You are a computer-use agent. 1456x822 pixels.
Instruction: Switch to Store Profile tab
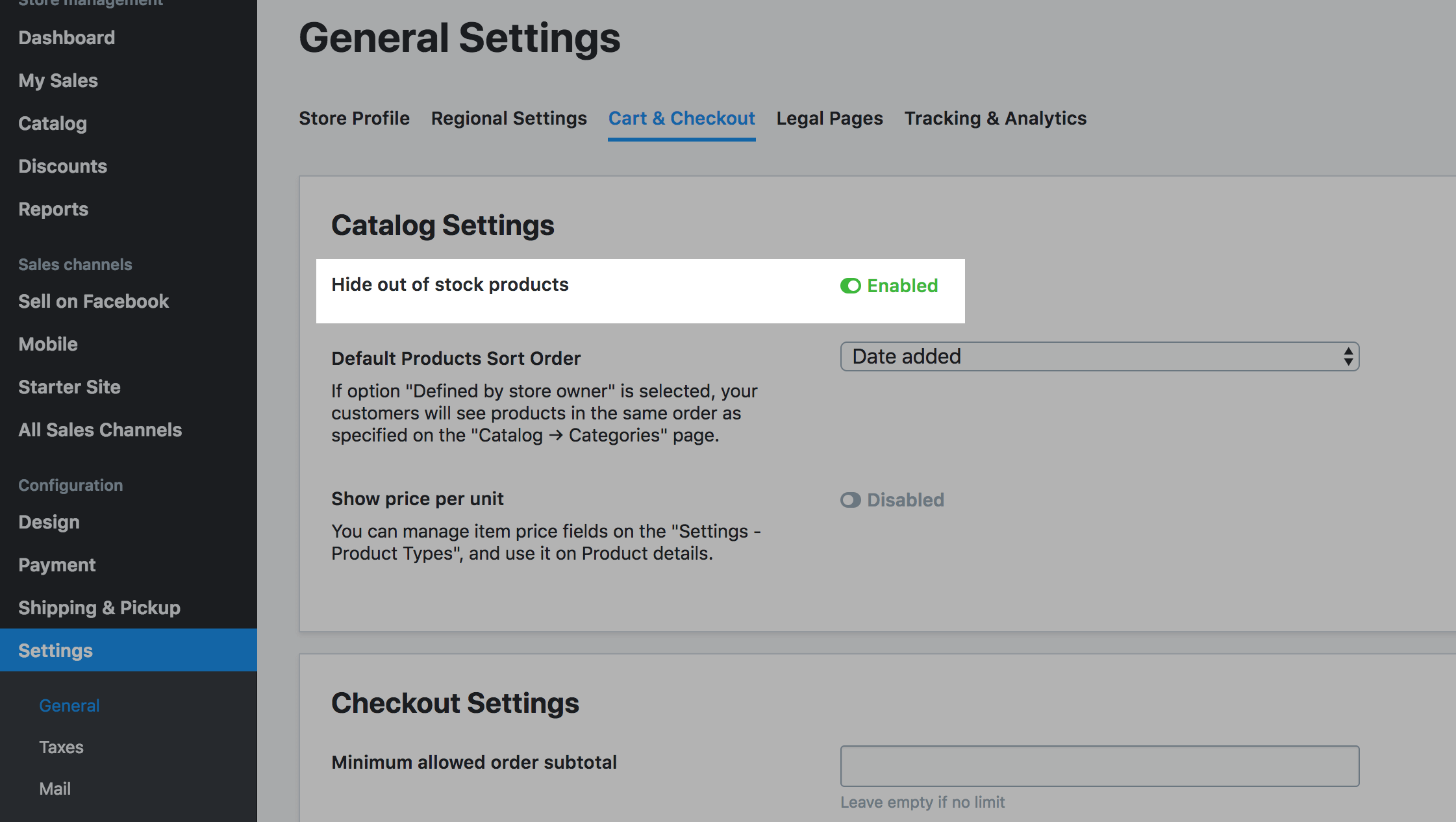(354, 118)
